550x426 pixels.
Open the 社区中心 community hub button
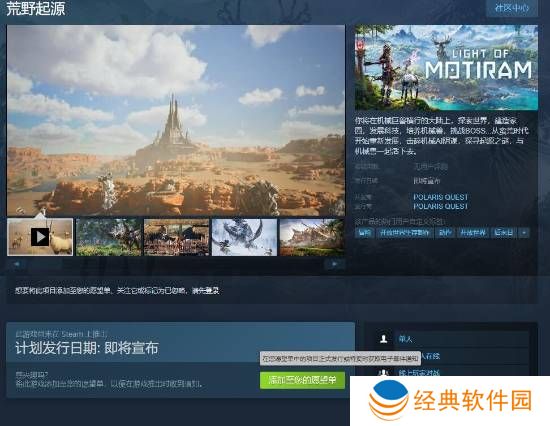pos(512,8)
